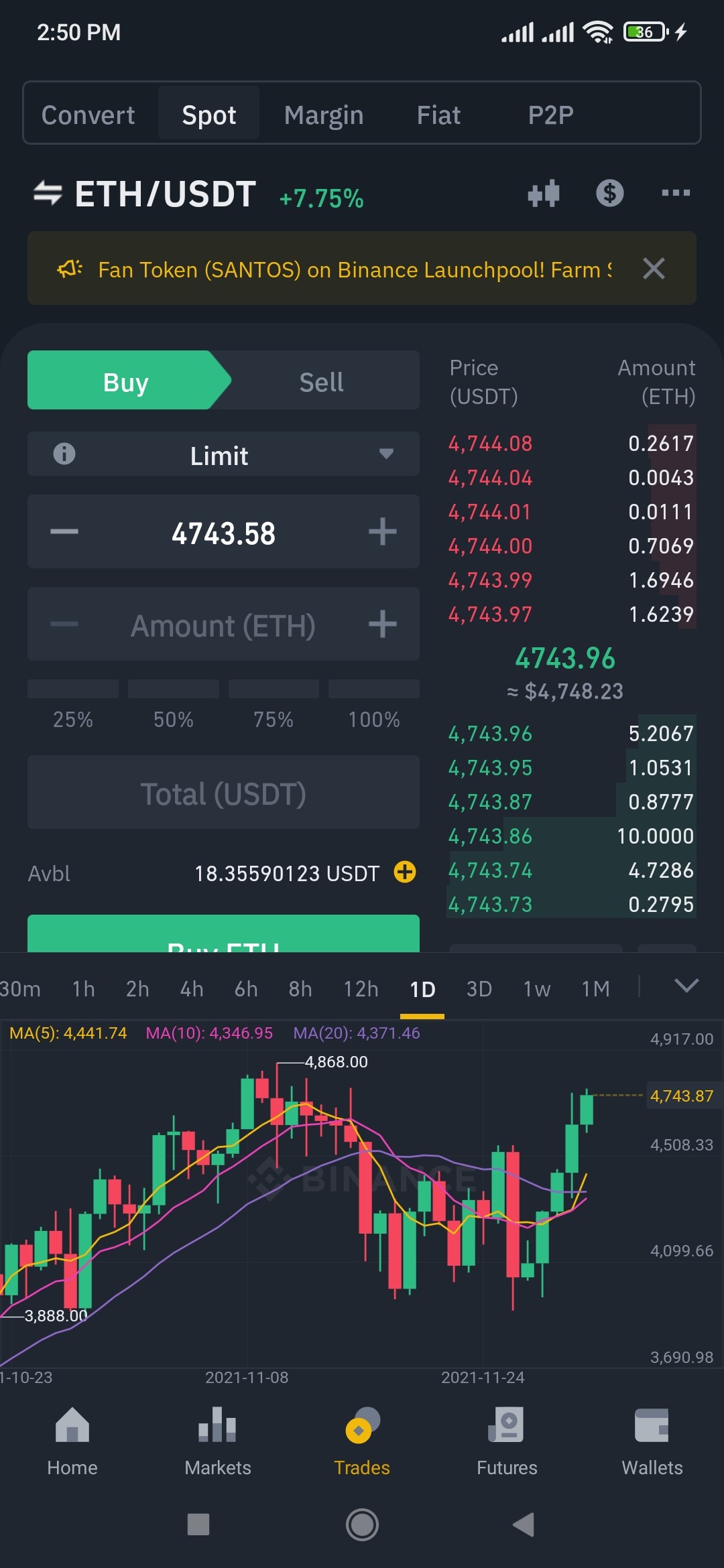The height and width of the screenshot is (1568, 724).
Task: Tap the yellow add funds plus icon
Action: click(405, 872)
